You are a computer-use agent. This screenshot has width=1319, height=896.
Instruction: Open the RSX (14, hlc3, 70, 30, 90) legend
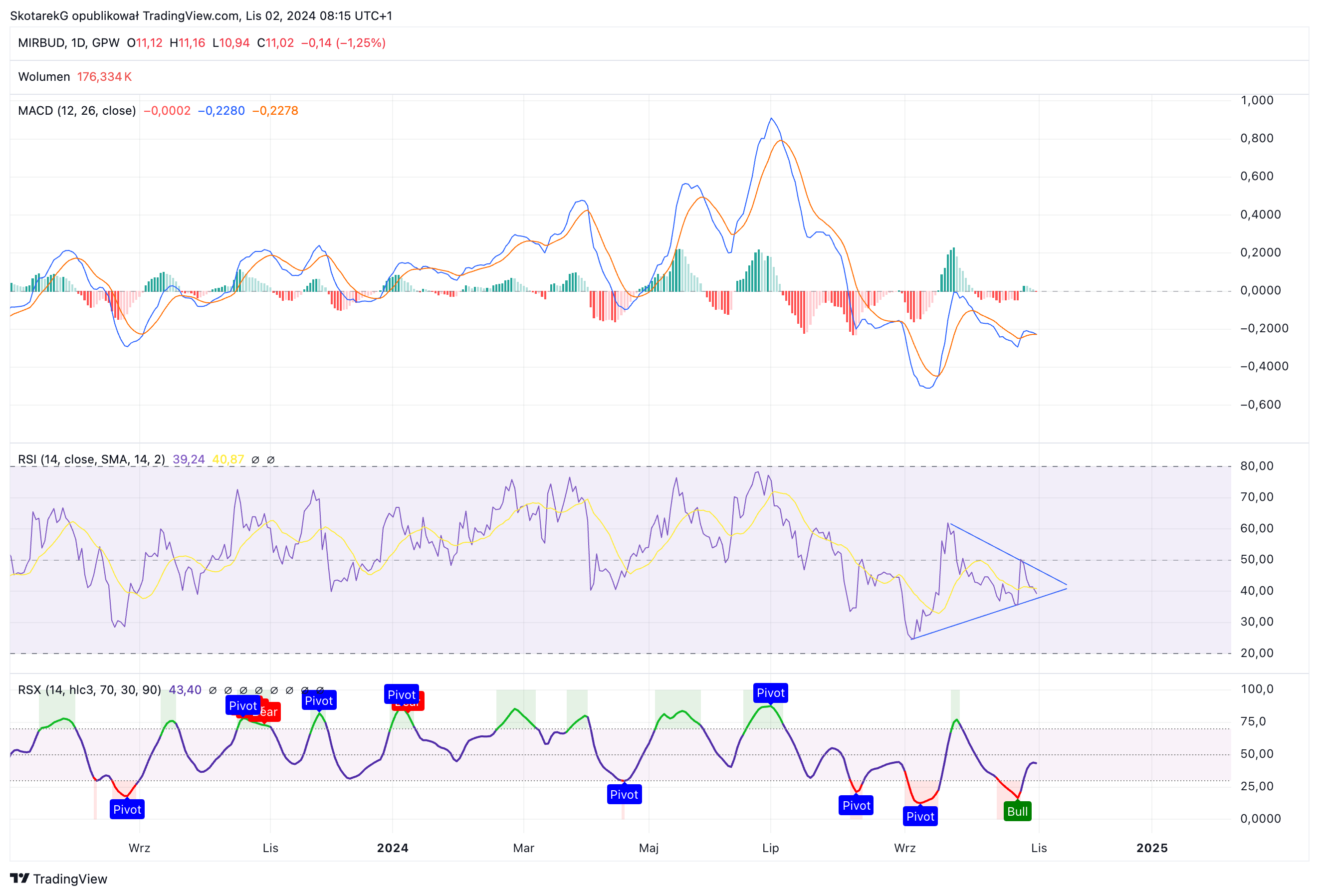pos(90,689)
